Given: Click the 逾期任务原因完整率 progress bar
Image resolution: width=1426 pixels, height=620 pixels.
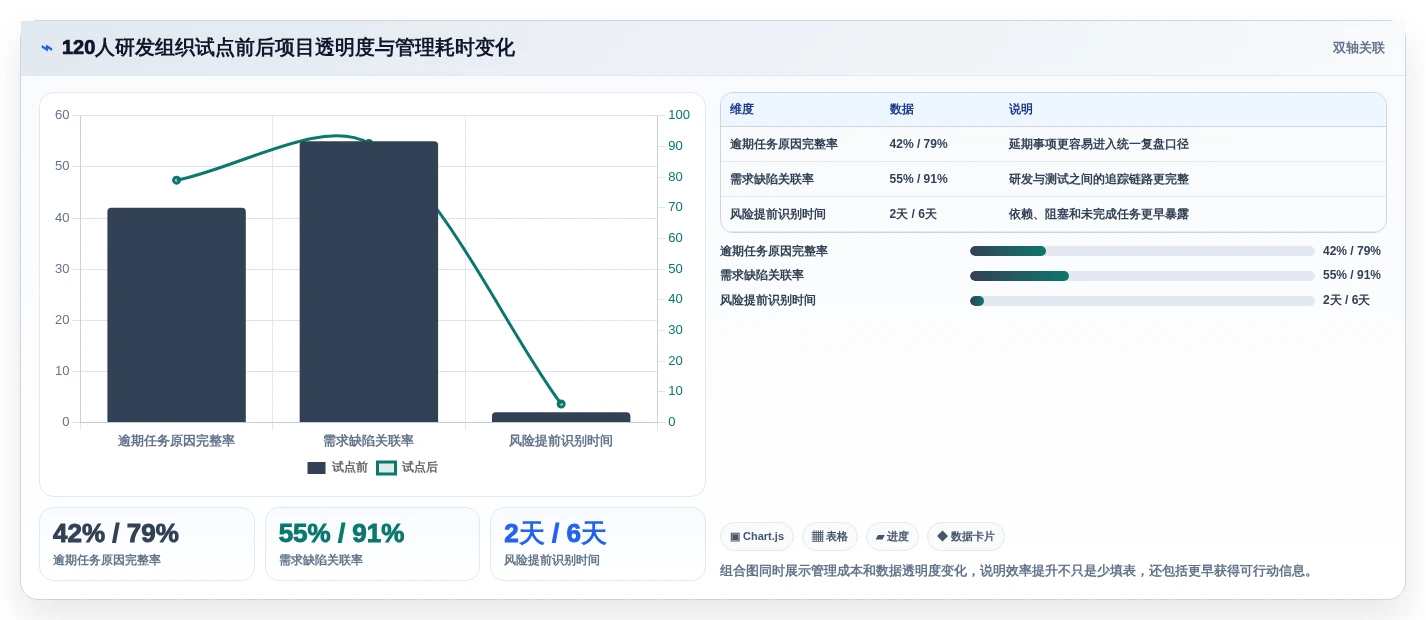Looking at the screenshot, I should pyautogui.click(x=1142, y=251).
